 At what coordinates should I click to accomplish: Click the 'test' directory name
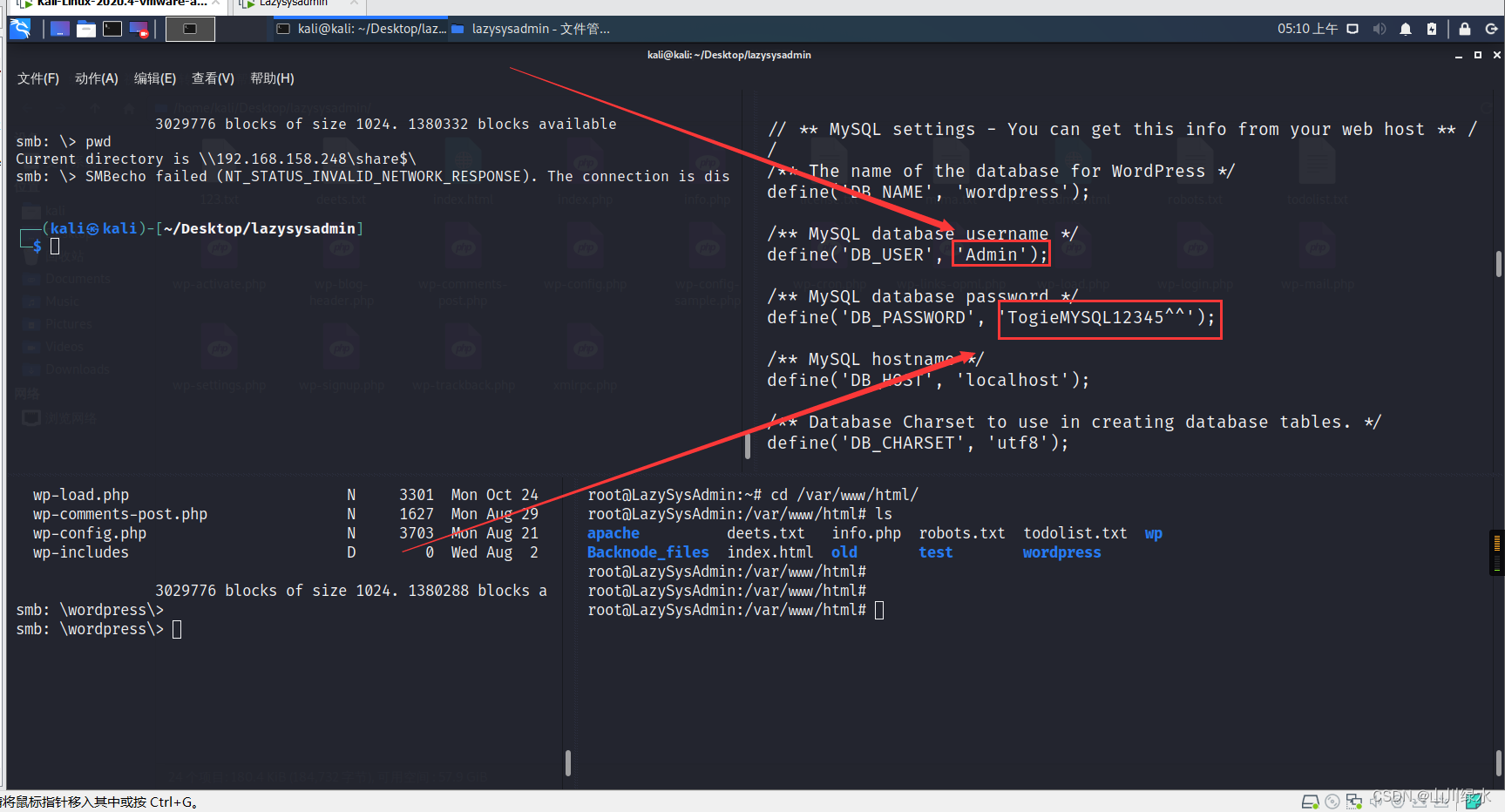click(936, 552)
